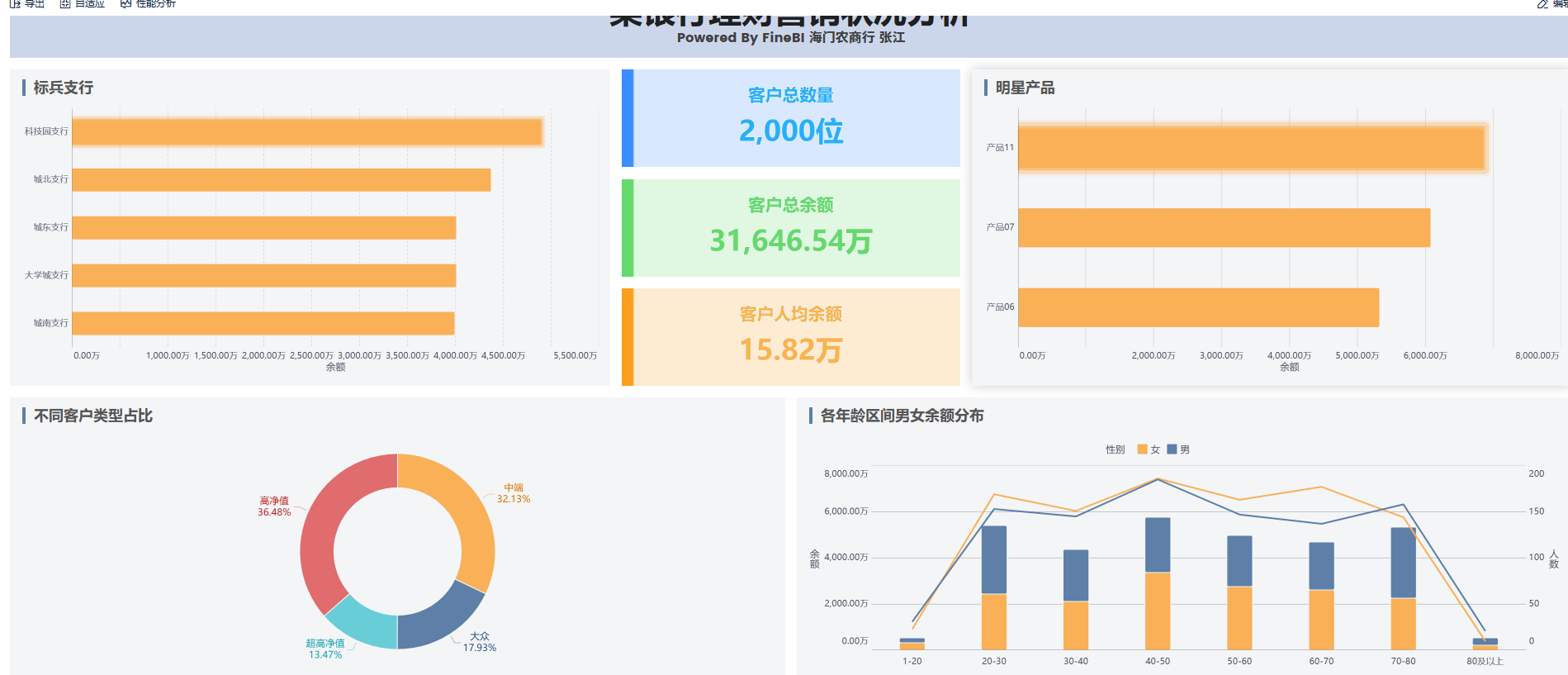Screen dimensions: 1568x675
Task: Open 性能分析 performance analysis icon
Action: tap(126, 3)
